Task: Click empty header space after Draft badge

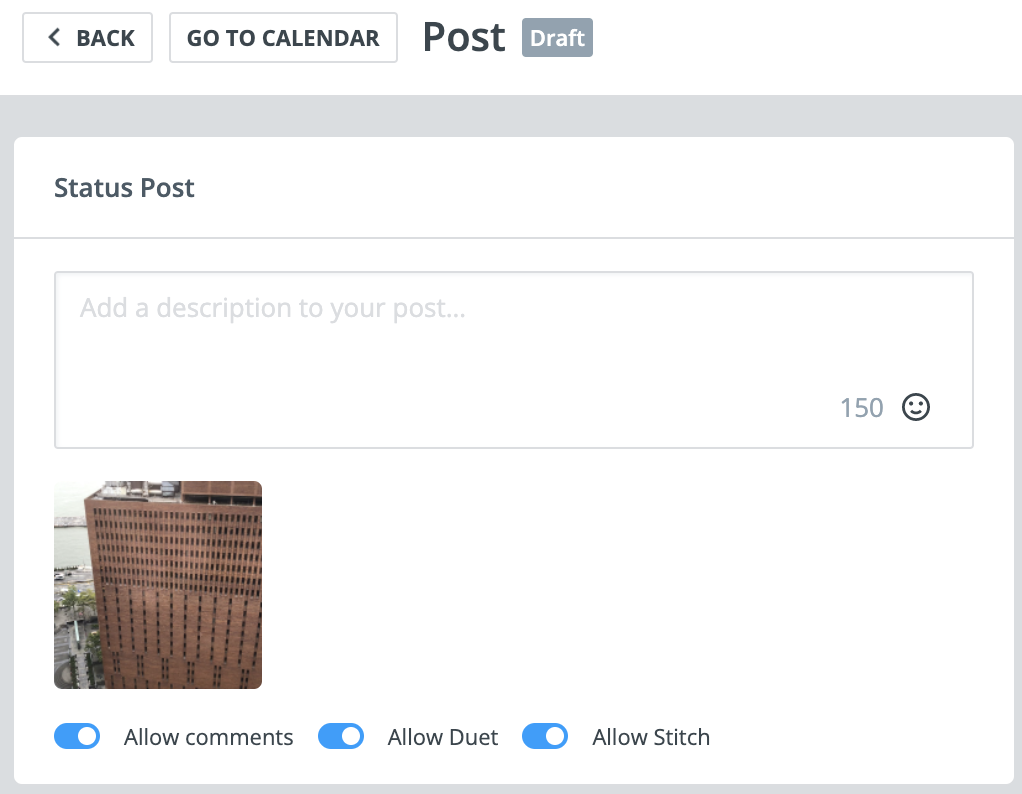Action: (x=802, y=38)
